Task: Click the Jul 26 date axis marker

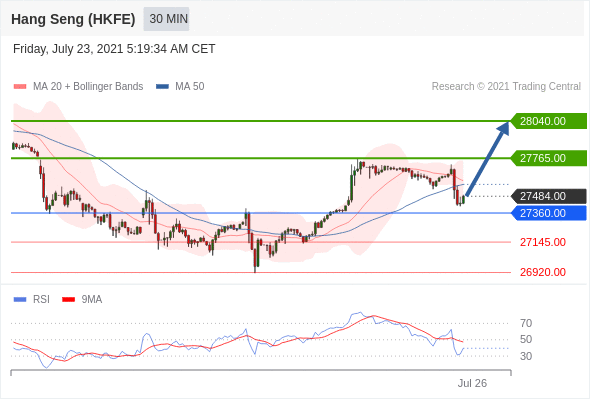Action: pos(472,383)
